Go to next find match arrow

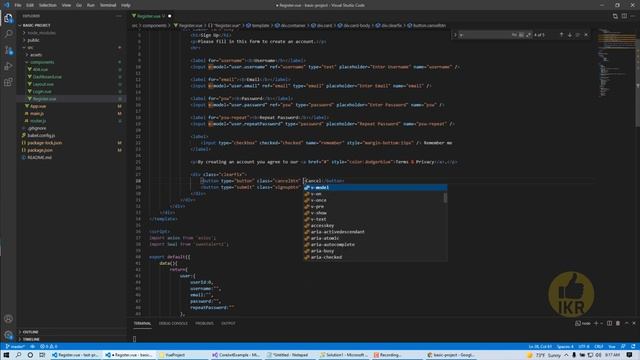tap(569, 35)
